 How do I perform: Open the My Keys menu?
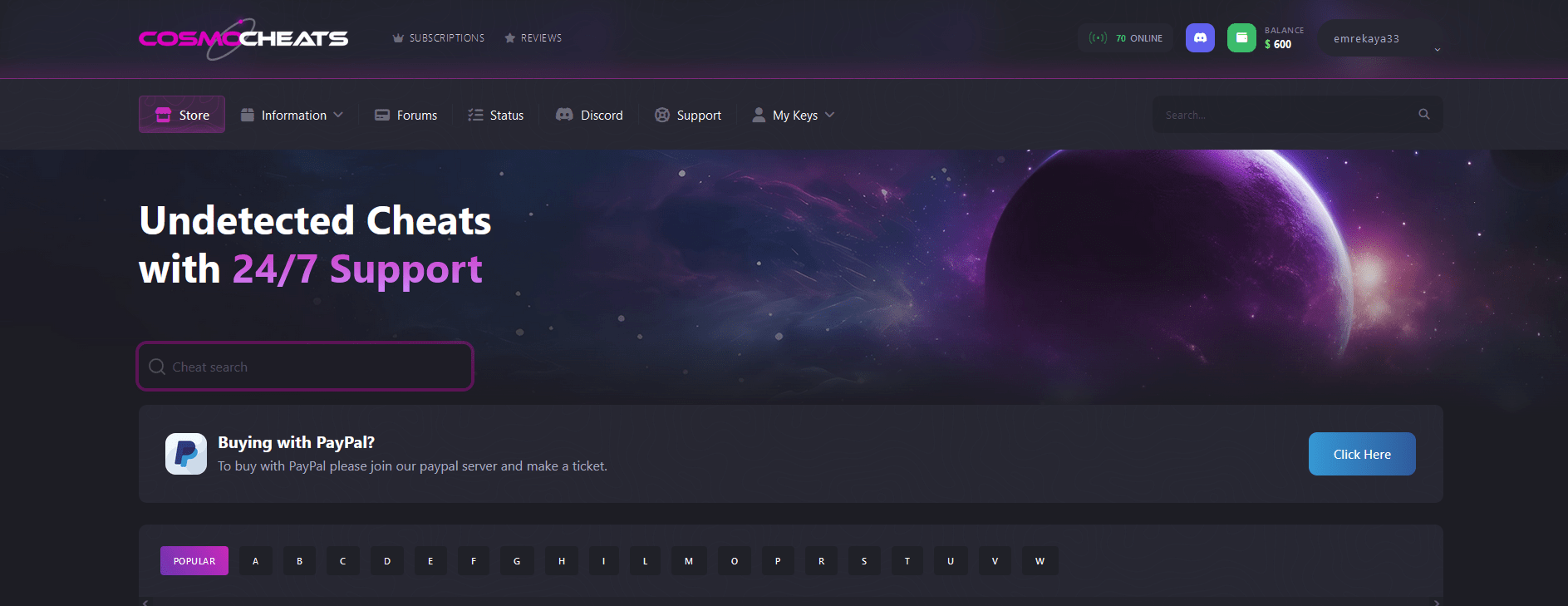point(794,115)
